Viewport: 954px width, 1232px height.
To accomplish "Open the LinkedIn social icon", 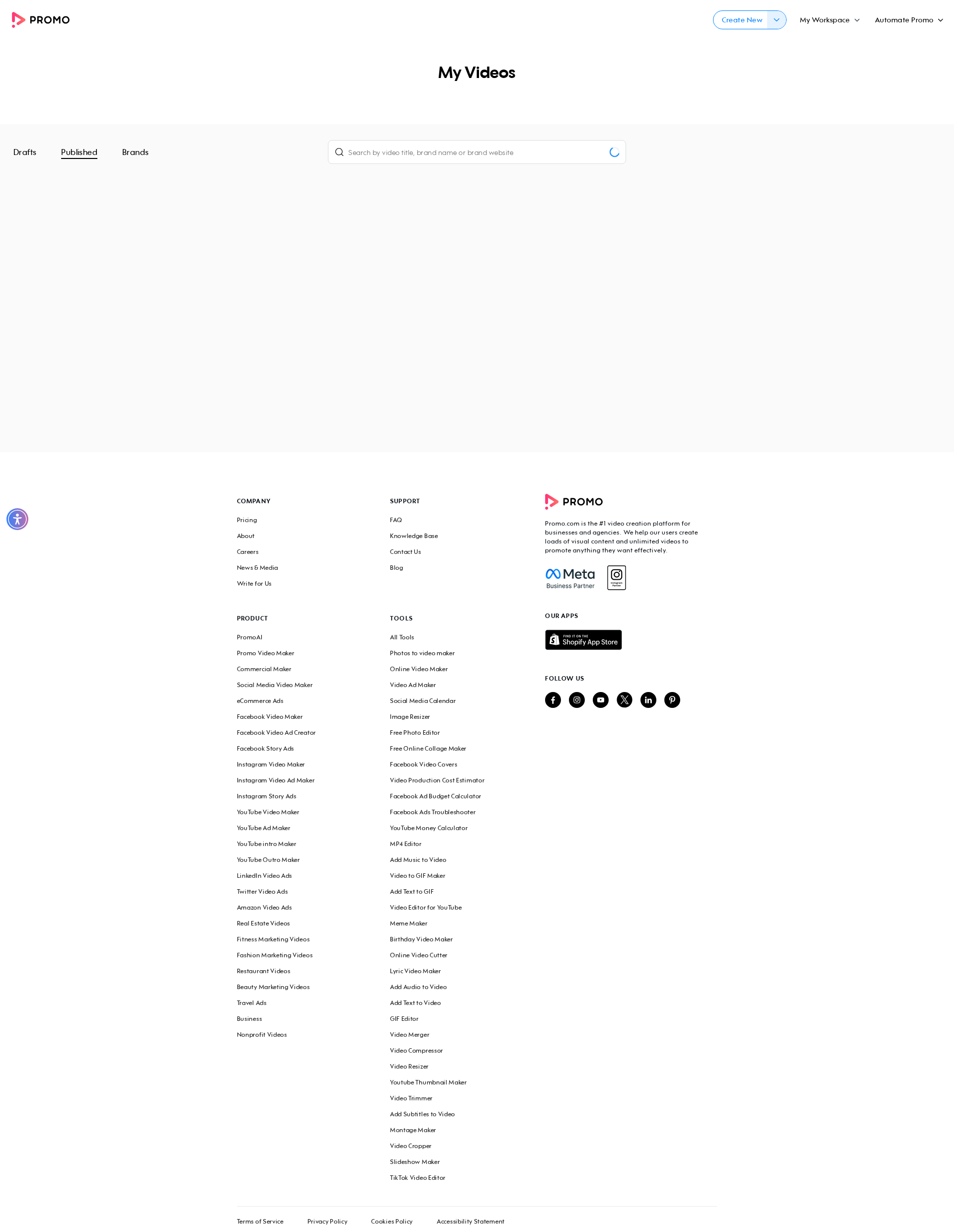I will 648,700.
